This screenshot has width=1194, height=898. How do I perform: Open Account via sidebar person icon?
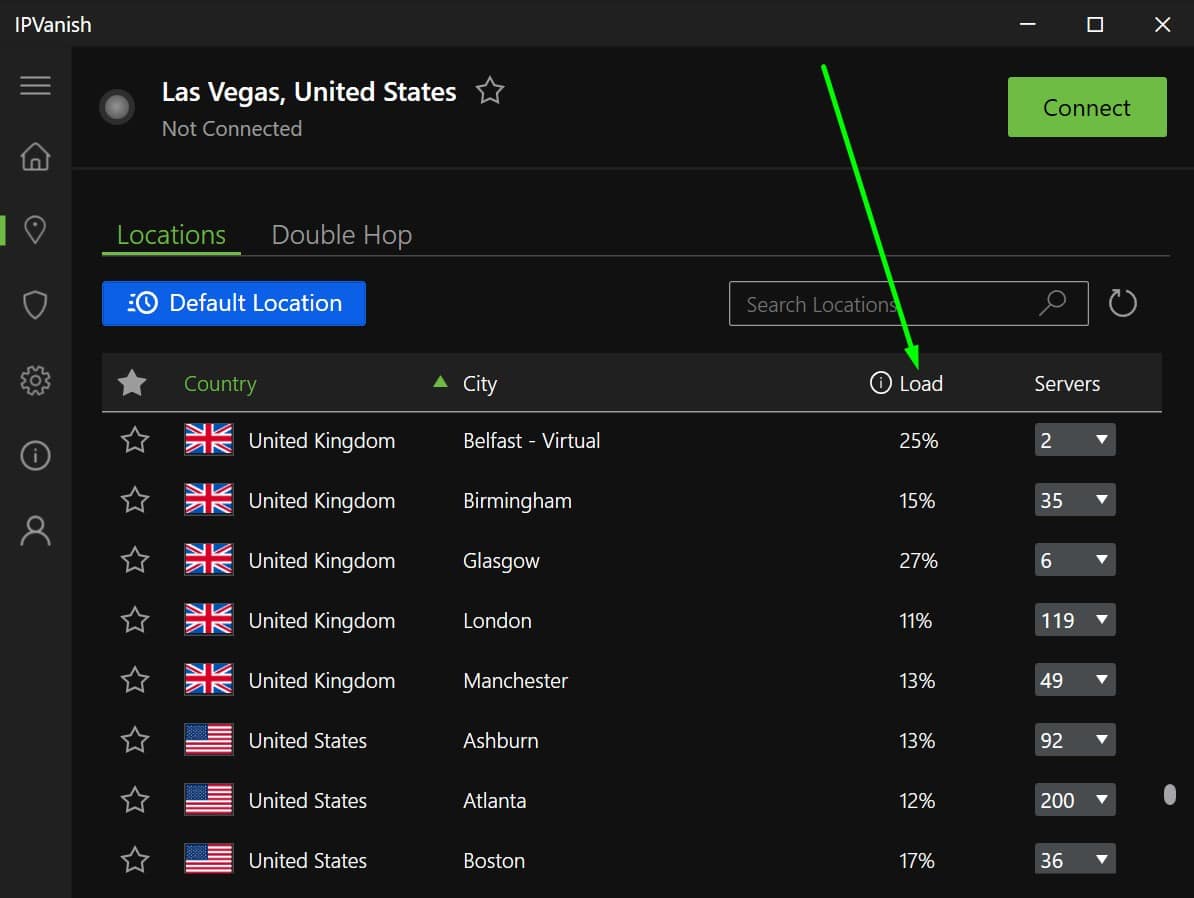tap(35, 531)
